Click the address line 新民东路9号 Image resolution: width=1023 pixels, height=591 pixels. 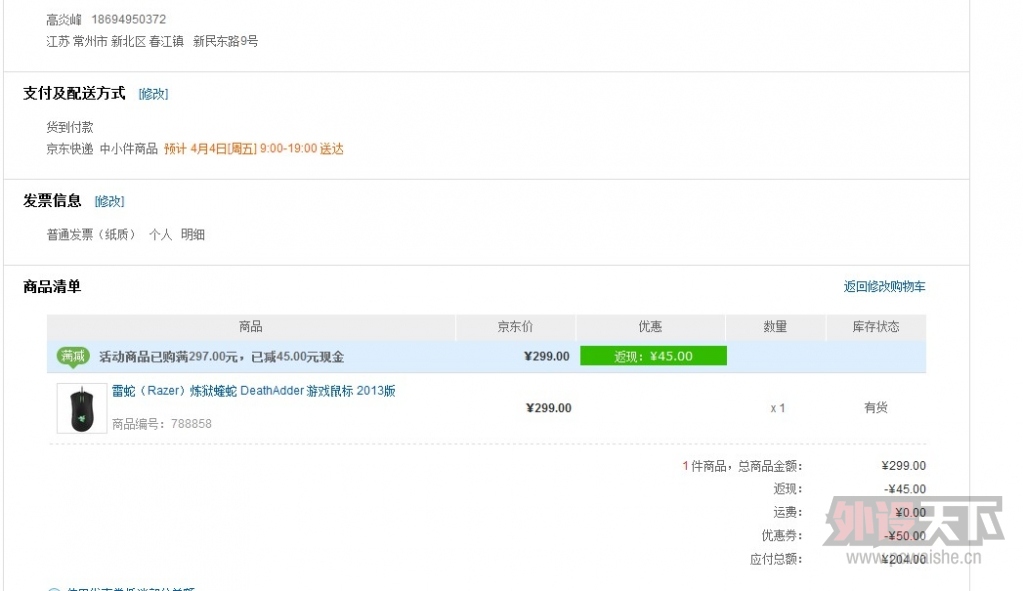tap(225, 41)
